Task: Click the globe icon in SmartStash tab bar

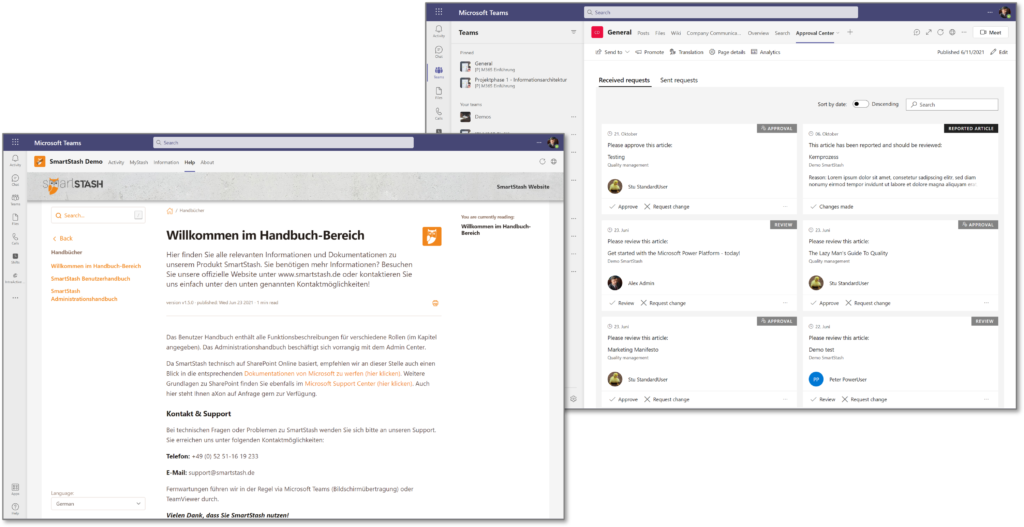Action: (554, 161)
